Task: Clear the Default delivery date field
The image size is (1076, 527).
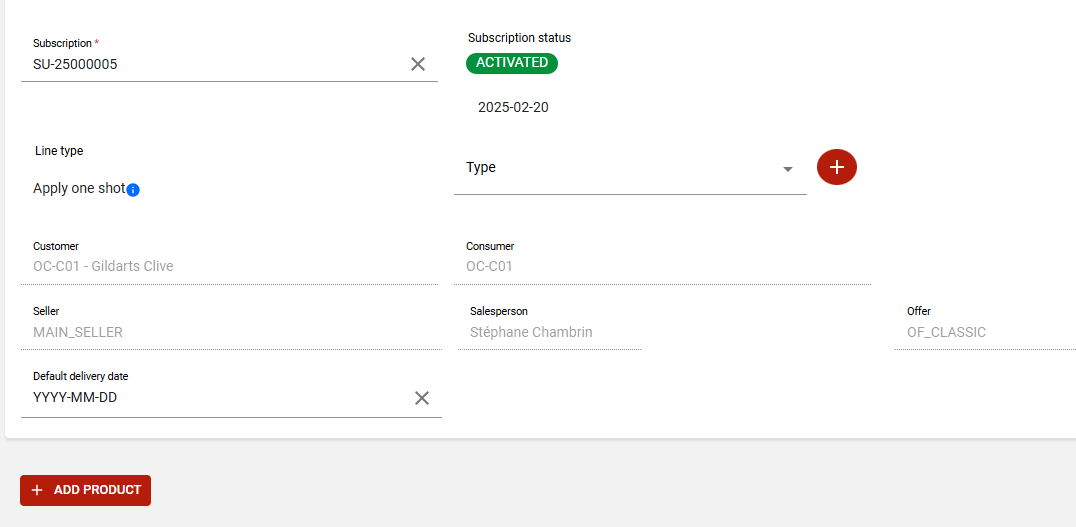Action: [x=422, y=398]
